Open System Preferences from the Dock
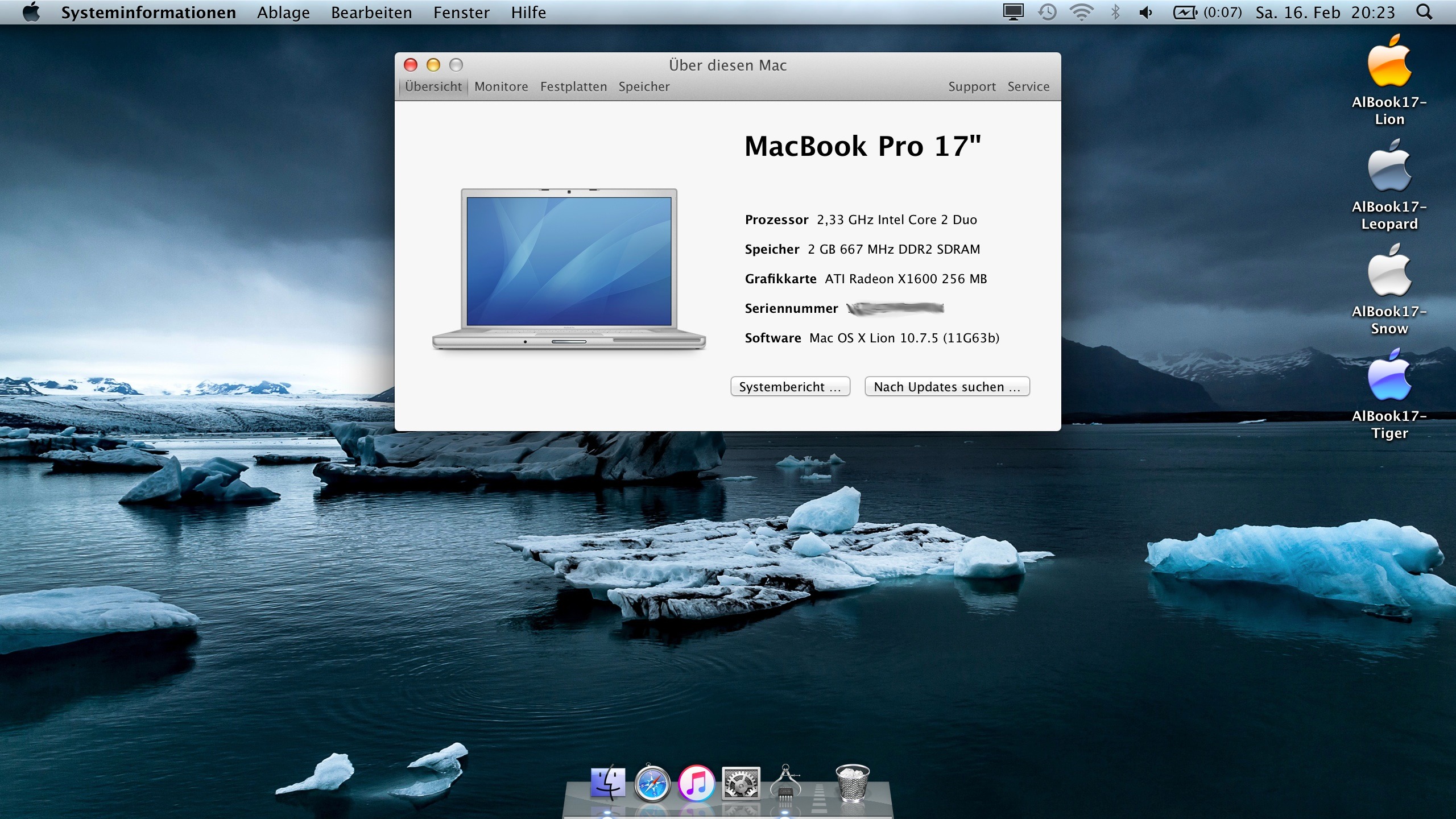Image resolution: width=1456 pixels, height=819 pixels. (741, 783)
